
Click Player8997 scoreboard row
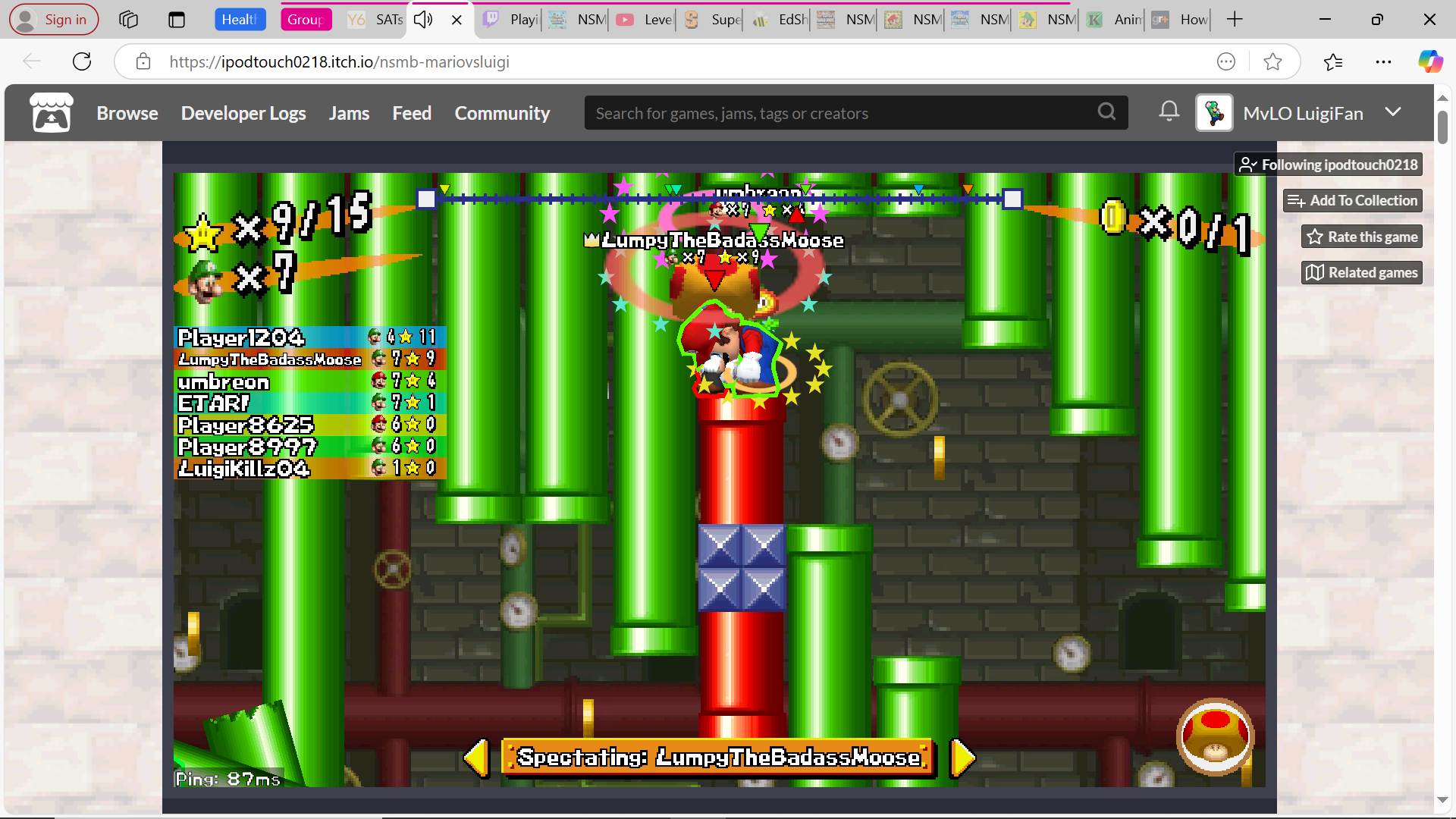pos(310,446)
